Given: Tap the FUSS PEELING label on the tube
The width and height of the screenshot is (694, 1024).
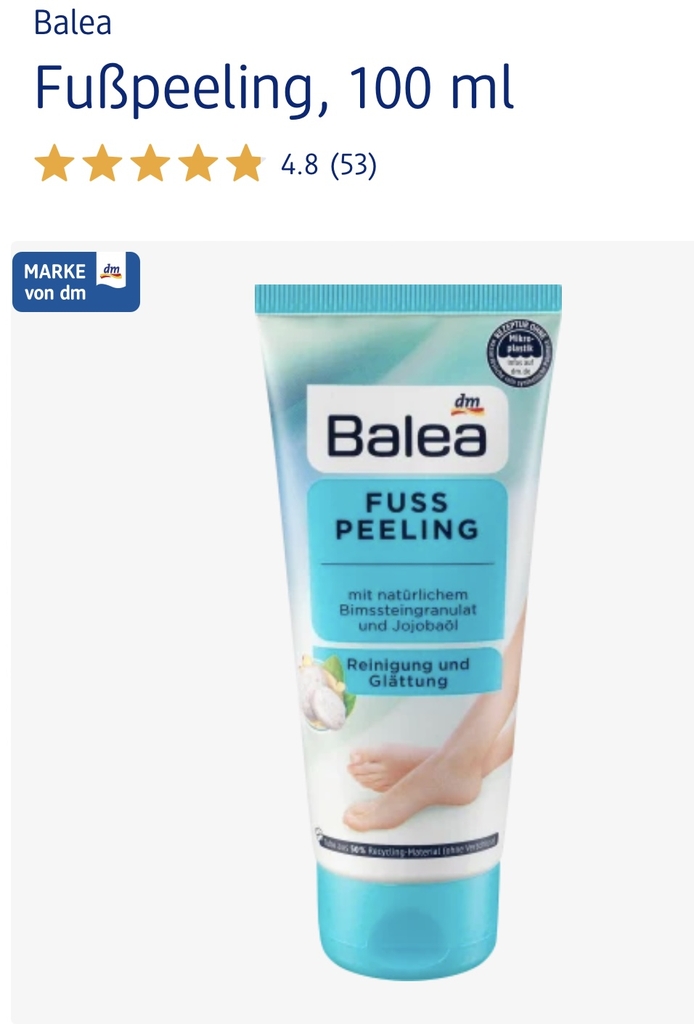Looking at the screenshot, I should pos(407,516).
